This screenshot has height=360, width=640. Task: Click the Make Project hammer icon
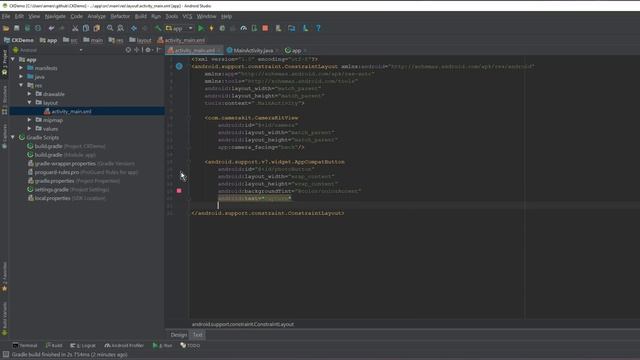pyautogui.click(x=158, y=28)
